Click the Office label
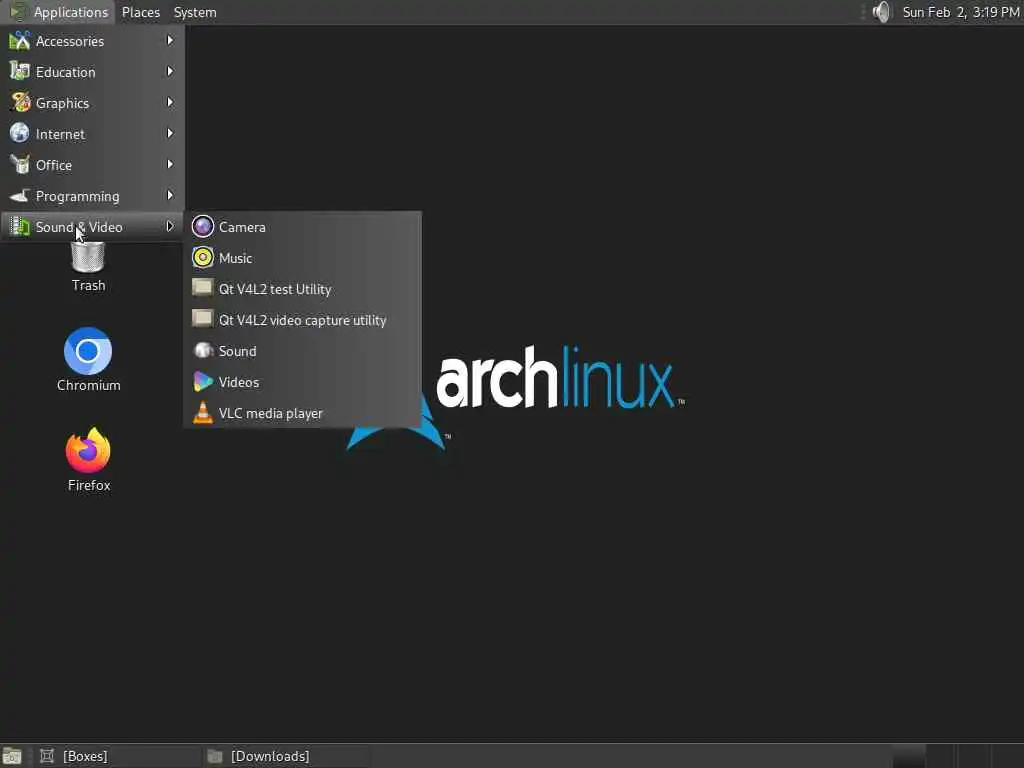This screenshot has width=1024, height=768. pyautogui.click(x=54, y=165)
